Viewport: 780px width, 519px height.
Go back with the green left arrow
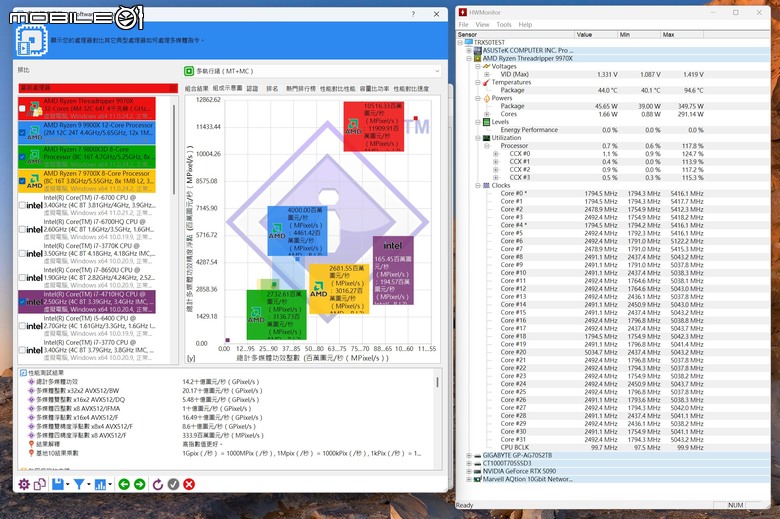(x=124, y=484)
